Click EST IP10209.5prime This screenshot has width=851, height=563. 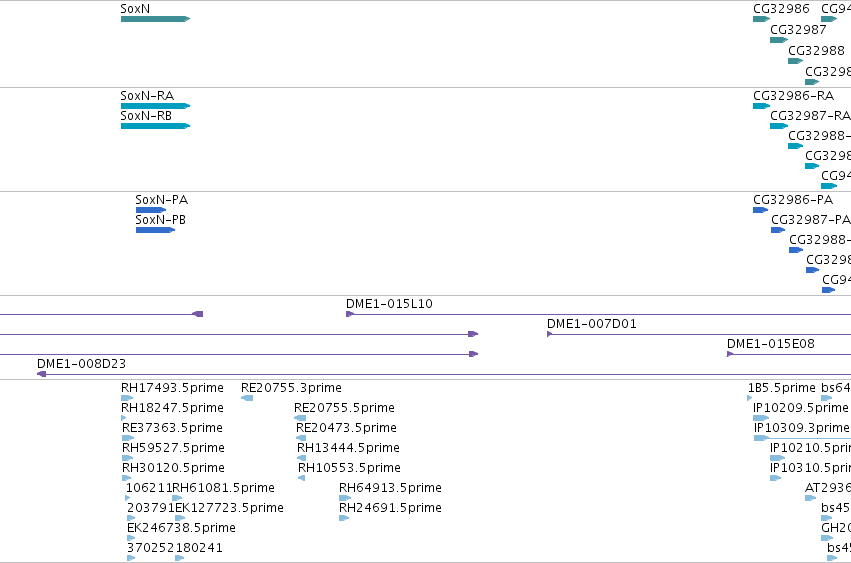click(x=761, y=418)
